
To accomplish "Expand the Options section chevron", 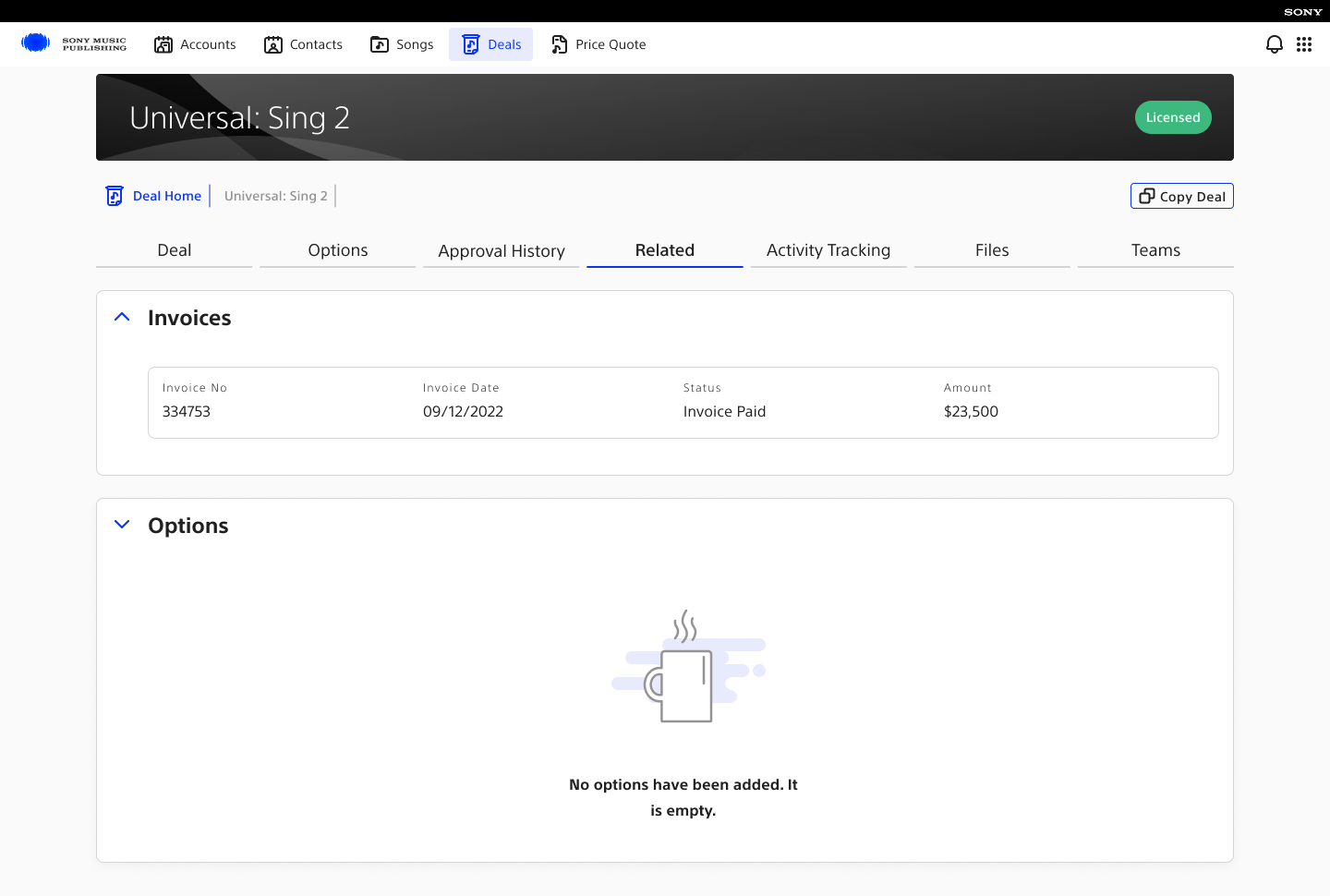I will 122,525.
